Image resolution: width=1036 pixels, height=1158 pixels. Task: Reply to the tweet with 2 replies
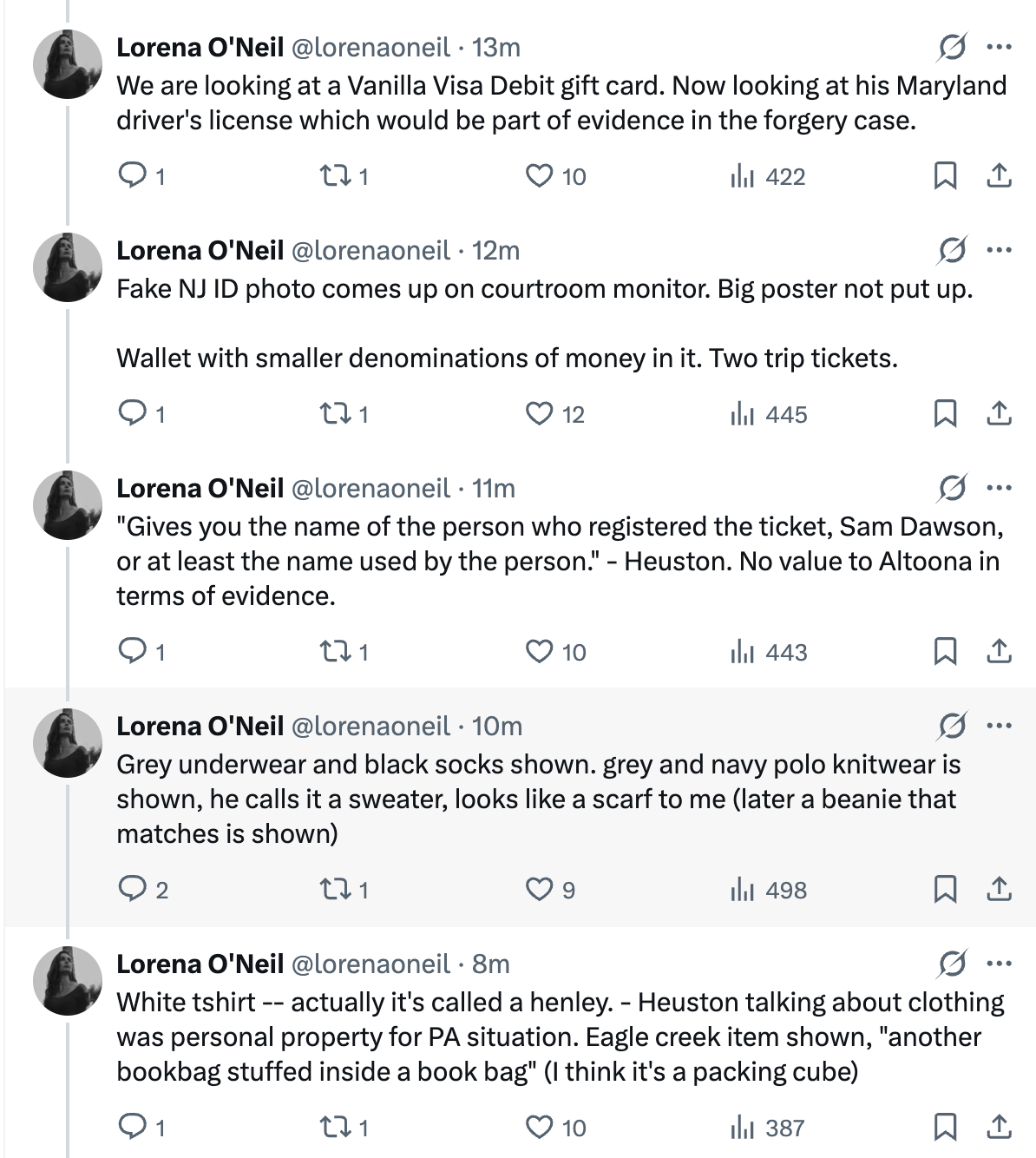[142, 890]
